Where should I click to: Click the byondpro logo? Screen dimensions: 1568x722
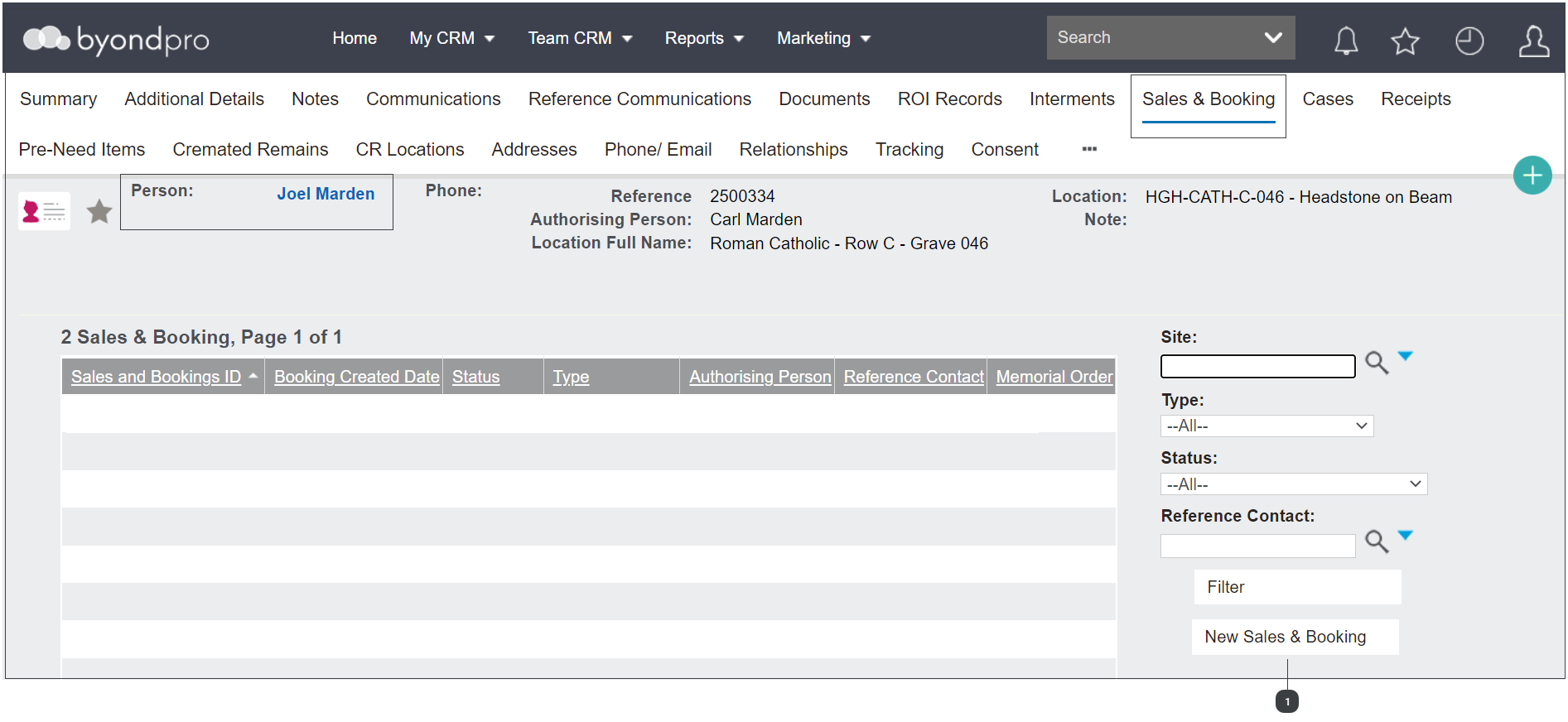pos(116,39)
